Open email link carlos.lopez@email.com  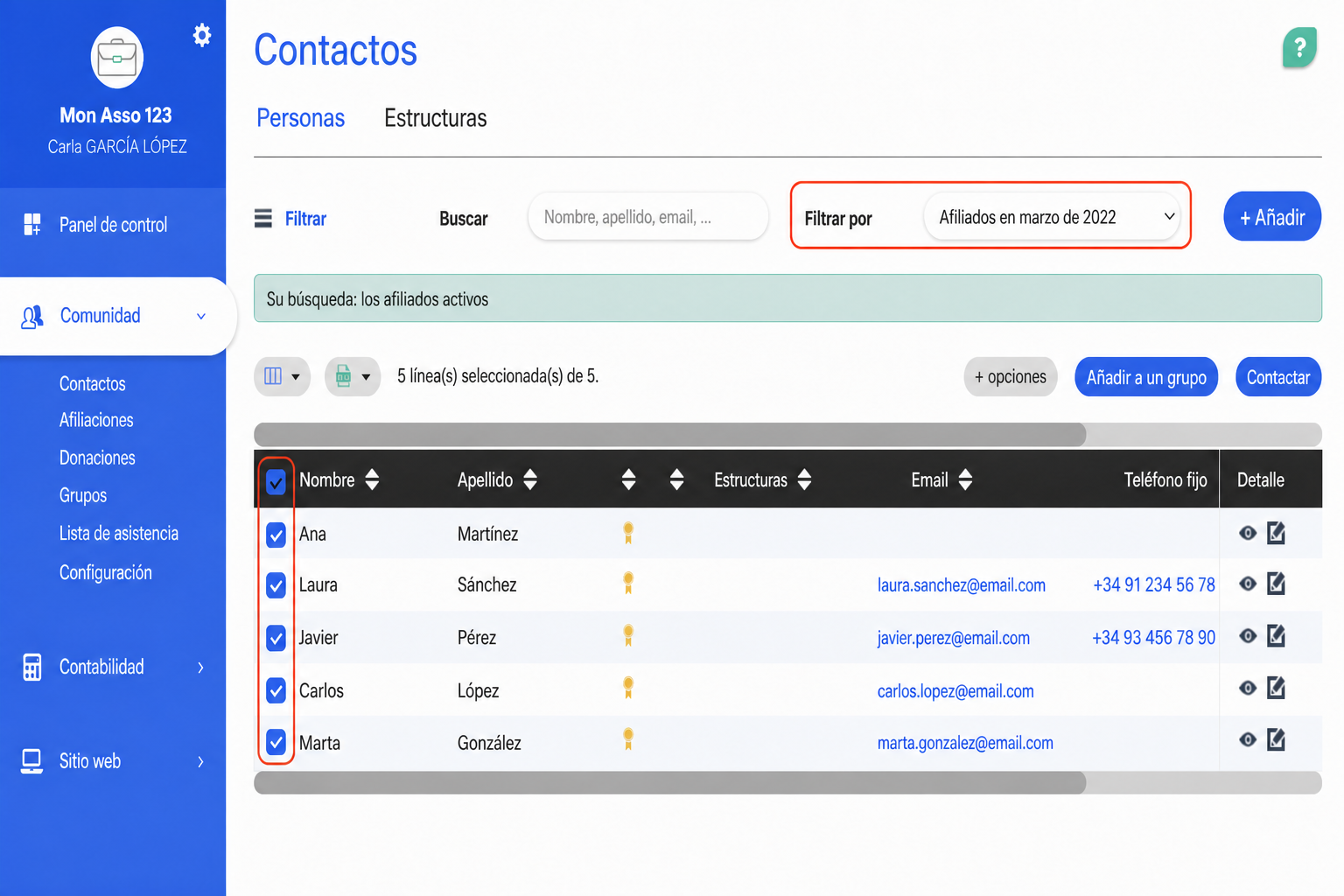pos(955,691)
